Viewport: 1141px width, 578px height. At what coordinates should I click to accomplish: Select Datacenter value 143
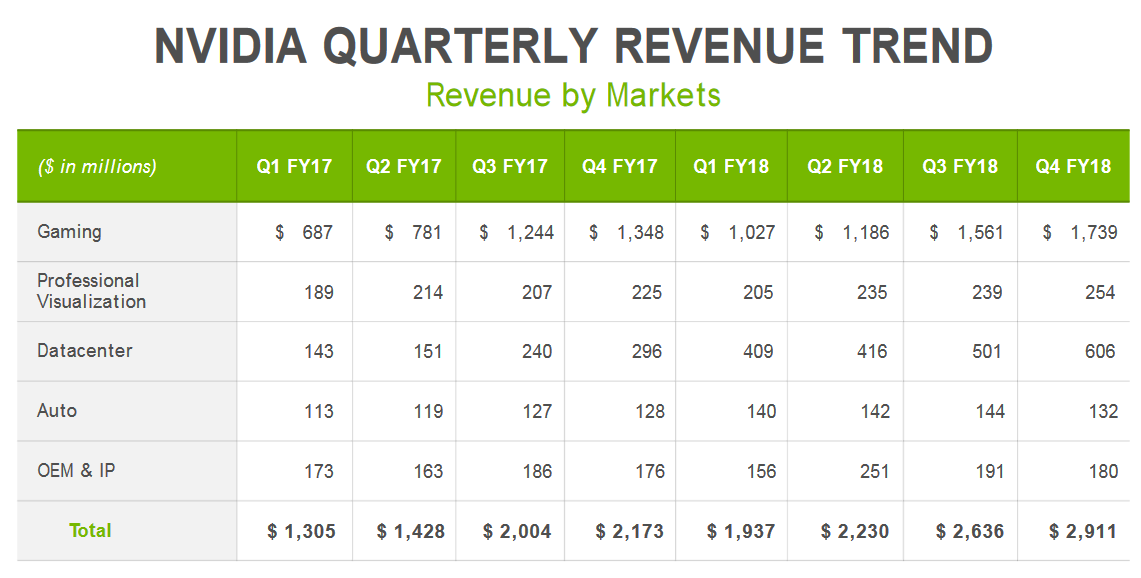pyautogui.click(x=319, y=352)
